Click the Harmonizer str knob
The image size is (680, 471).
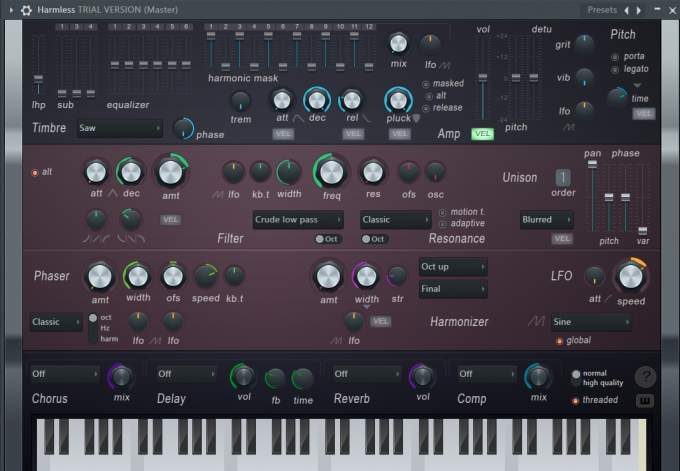tap(397, 276)
